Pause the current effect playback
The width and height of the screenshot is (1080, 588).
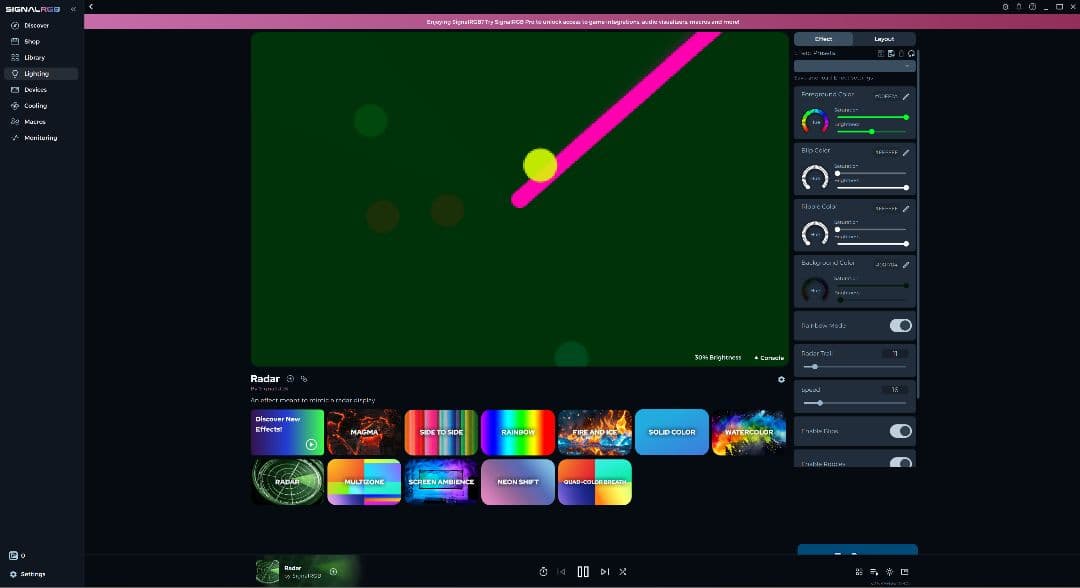tap(583, 572)
